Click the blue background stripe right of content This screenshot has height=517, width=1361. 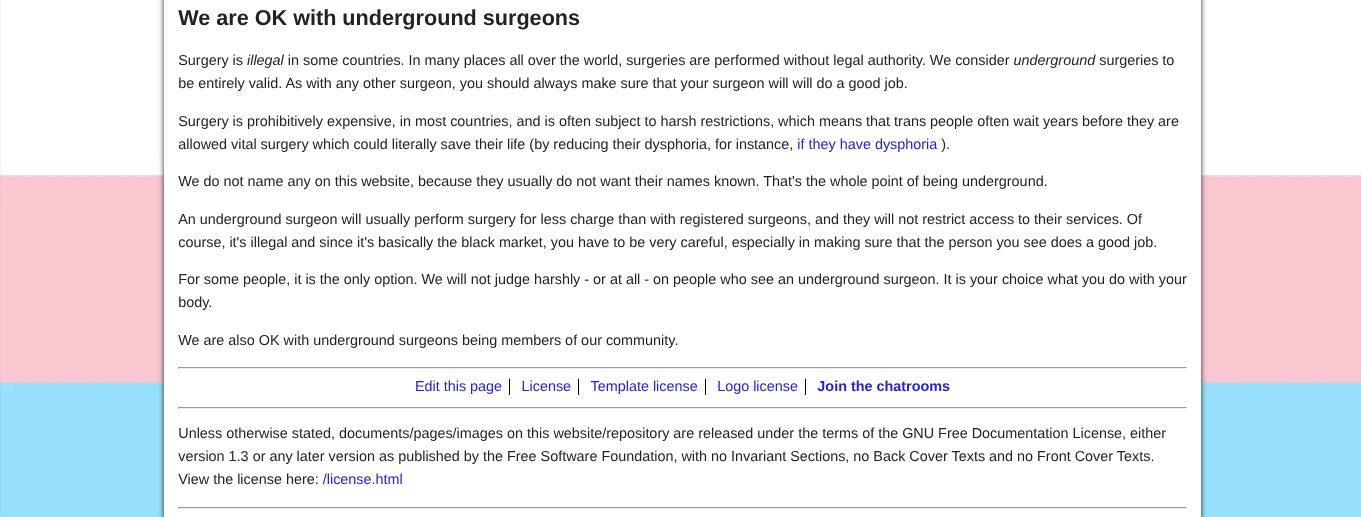point(1280,450)
